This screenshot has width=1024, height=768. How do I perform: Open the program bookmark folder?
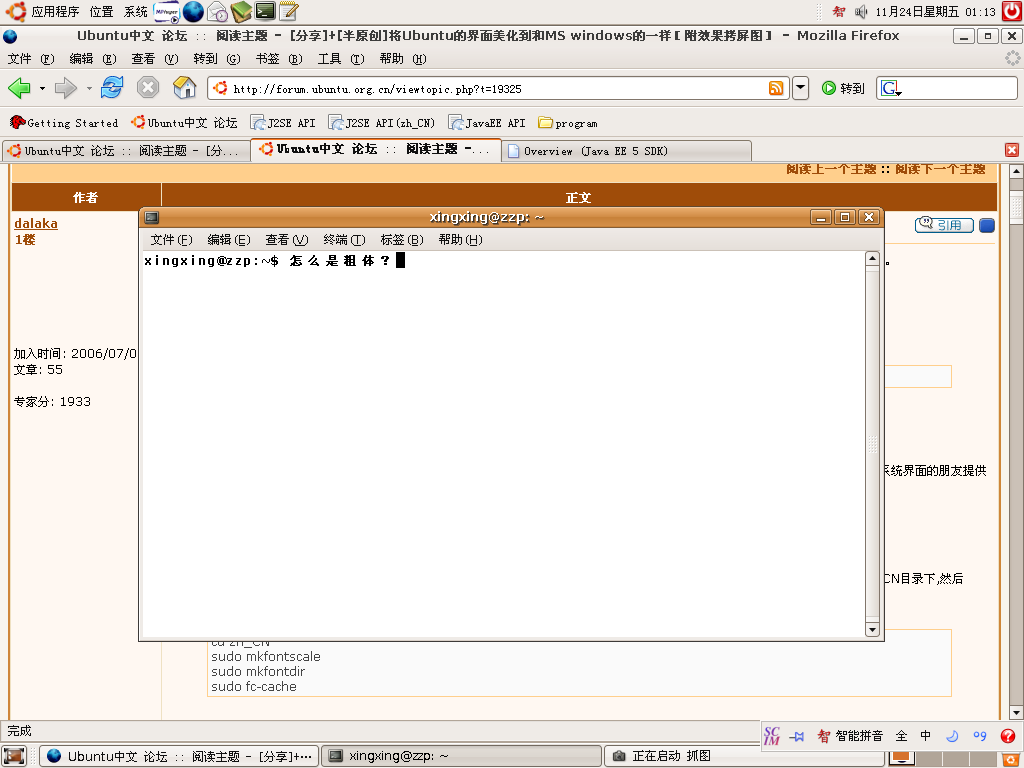click(568, 123)
